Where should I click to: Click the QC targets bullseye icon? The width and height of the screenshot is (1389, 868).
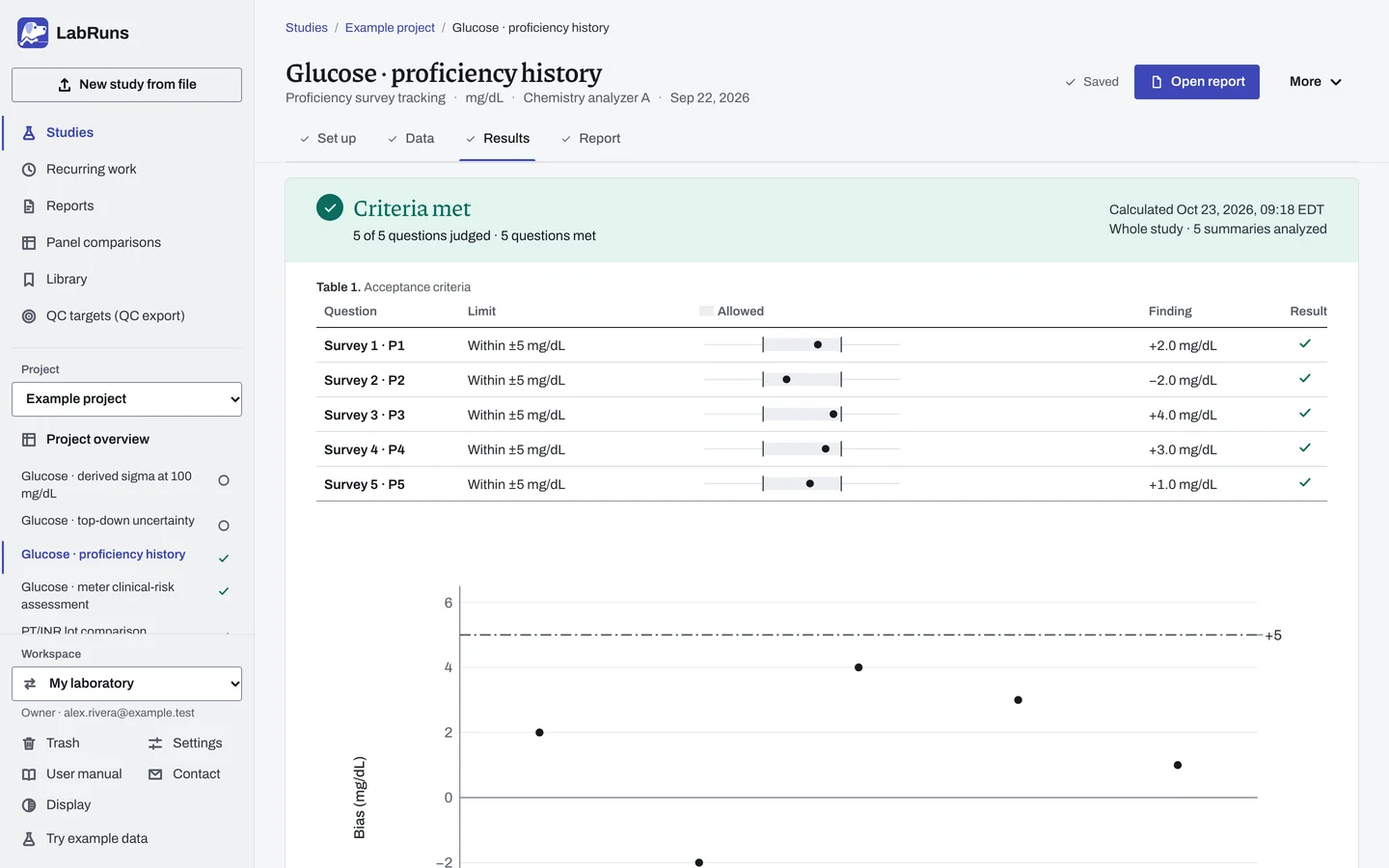29,316
